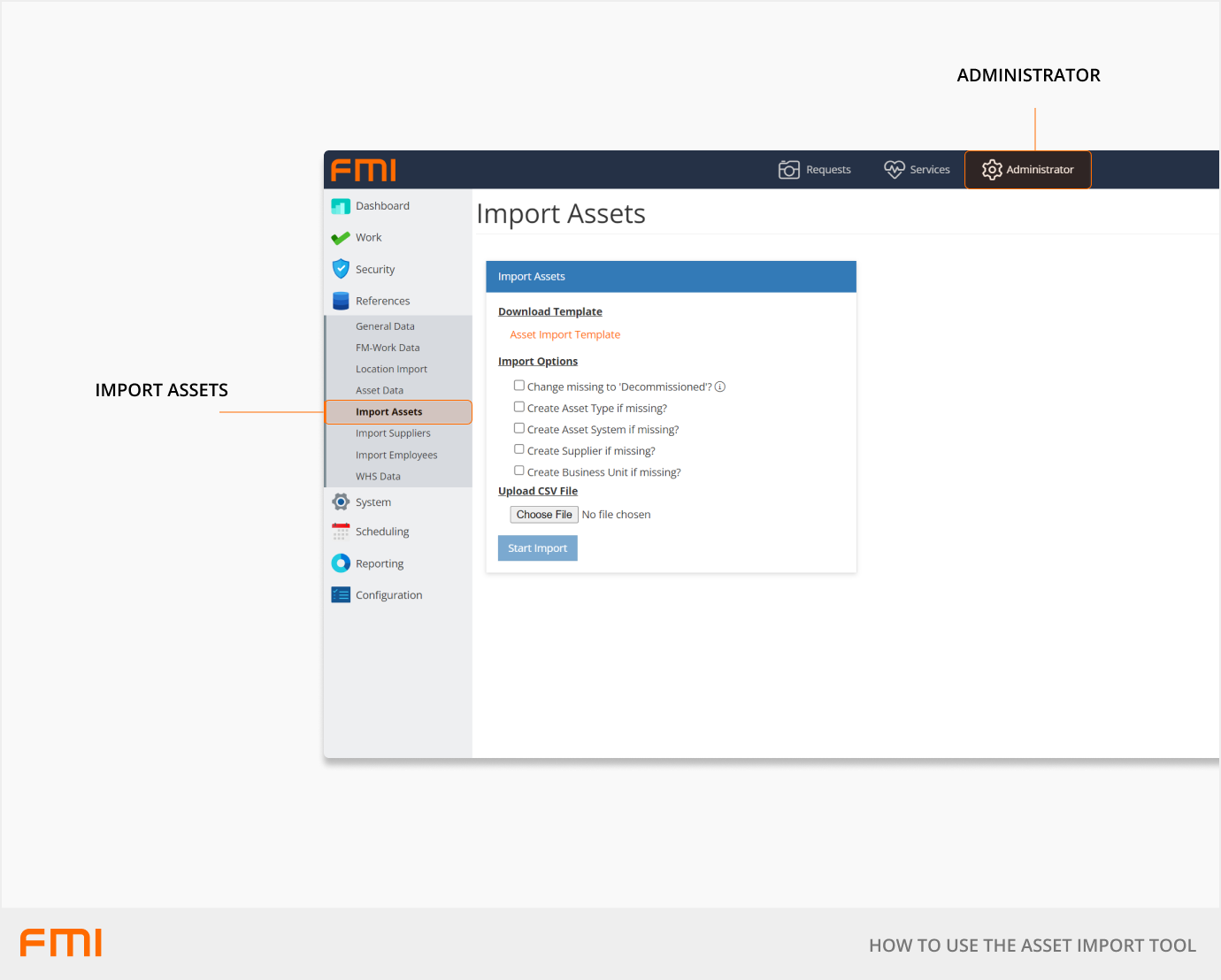The width and height of the screenshot is (1221, 980).
Task: Click the info icon beside 'Decommissioned'
Action: (x=720, y=387)
